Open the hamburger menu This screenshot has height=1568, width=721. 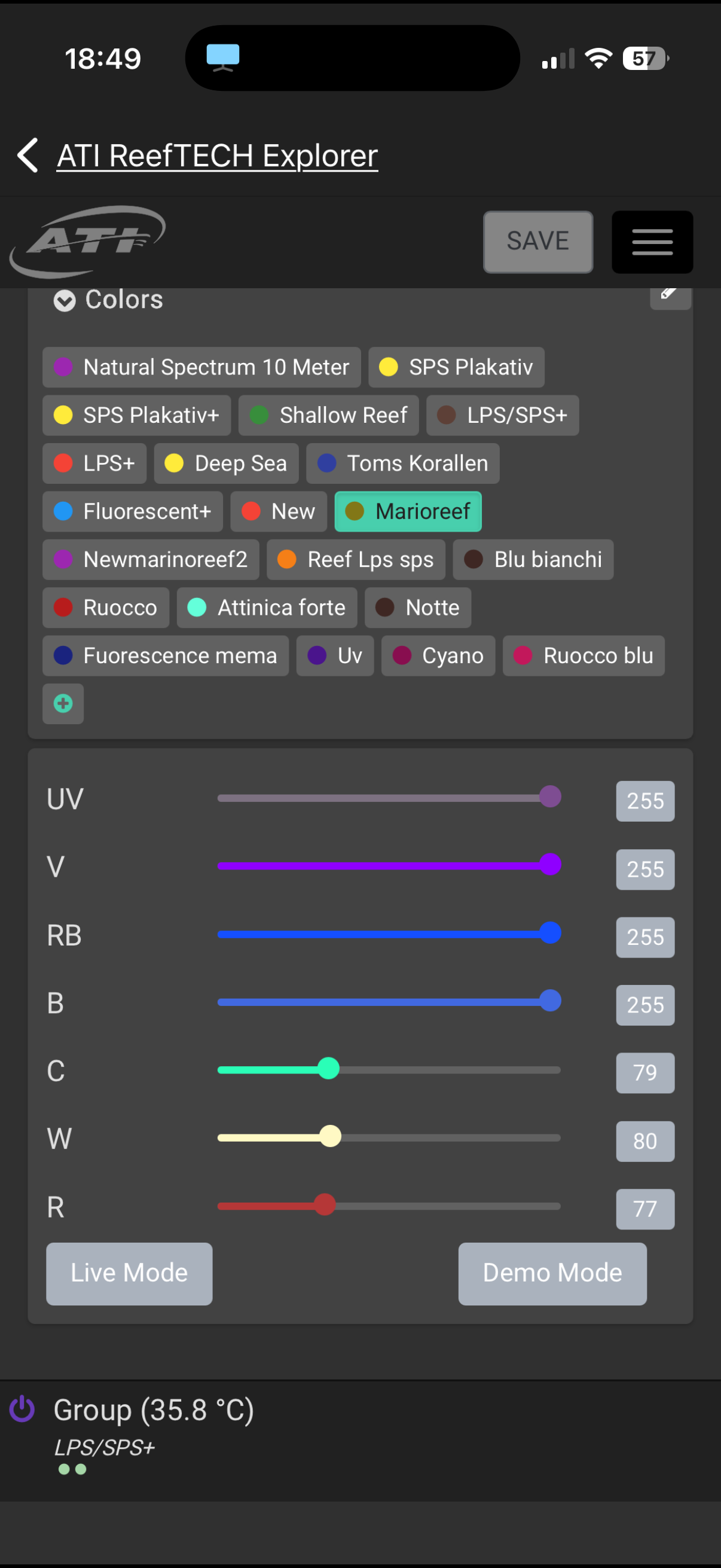click(652, 242)
